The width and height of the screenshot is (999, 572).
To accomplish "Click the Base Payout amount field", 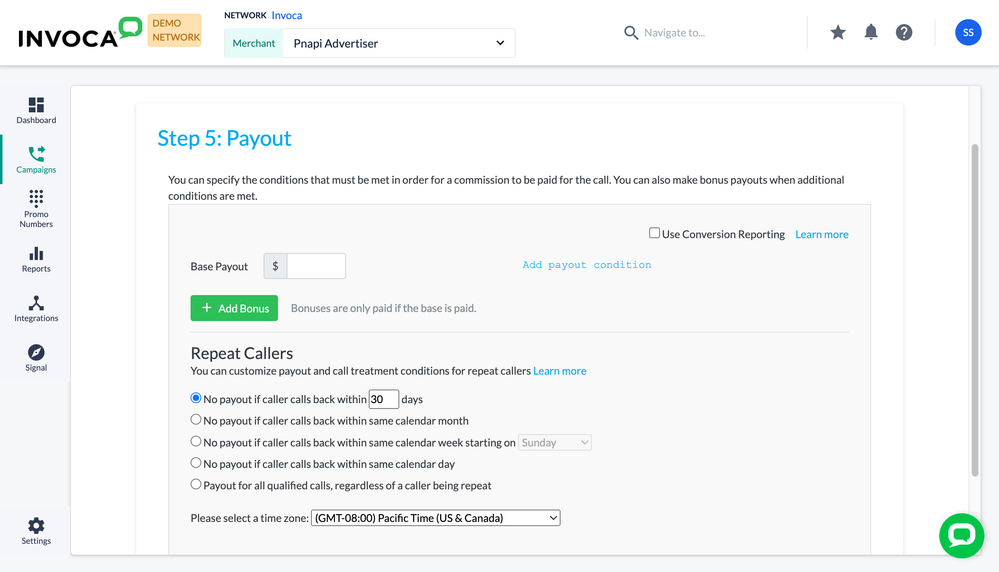I will tap(316, 266).
